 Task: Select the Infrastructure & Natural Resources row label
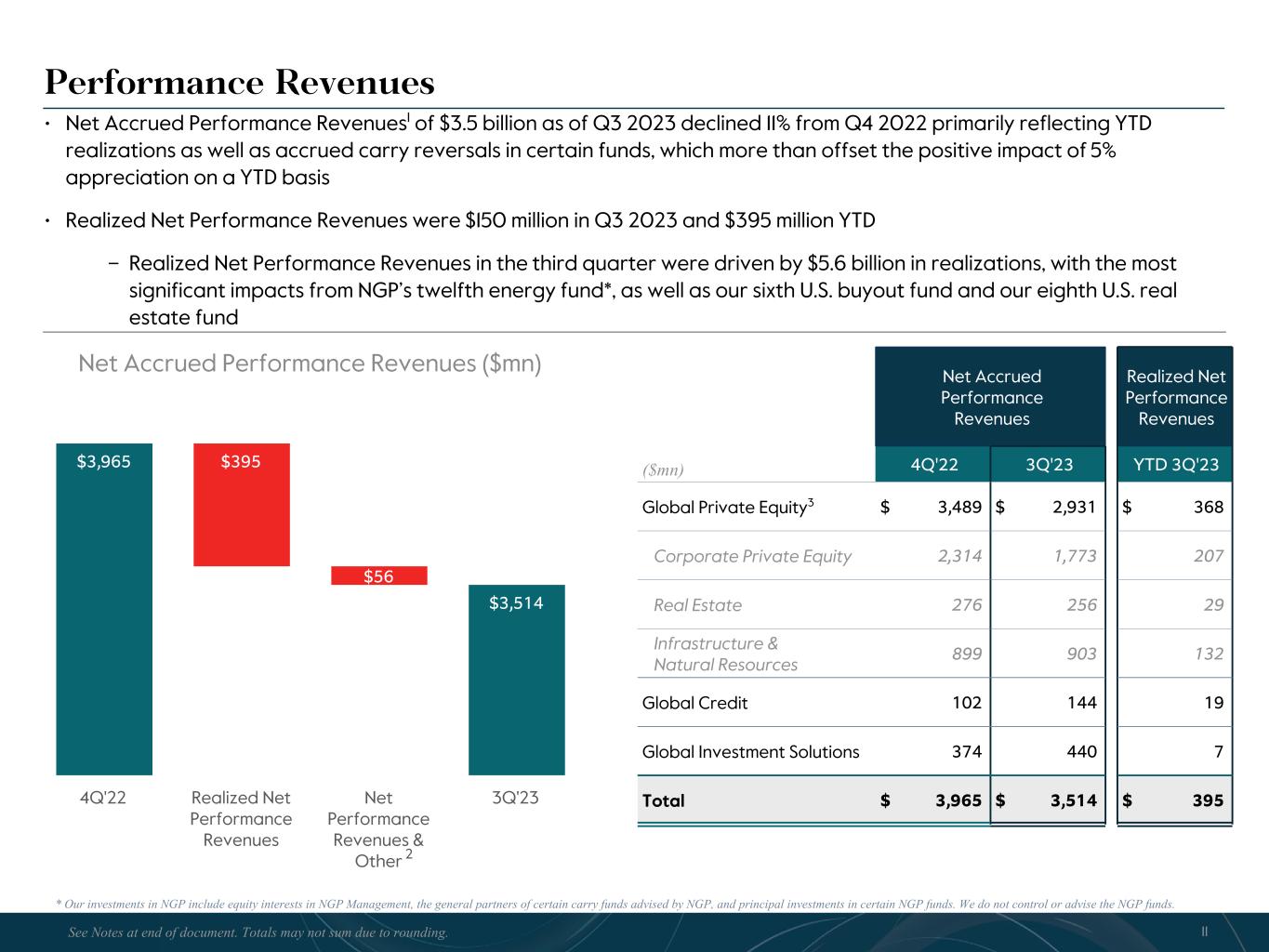725,654
